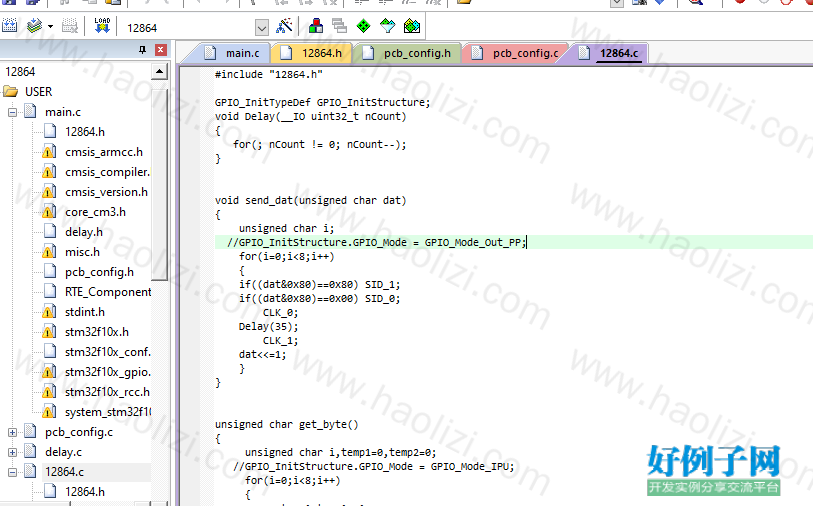
Task: Select core_cm3.h in the tree
Action: pos(95,212)
